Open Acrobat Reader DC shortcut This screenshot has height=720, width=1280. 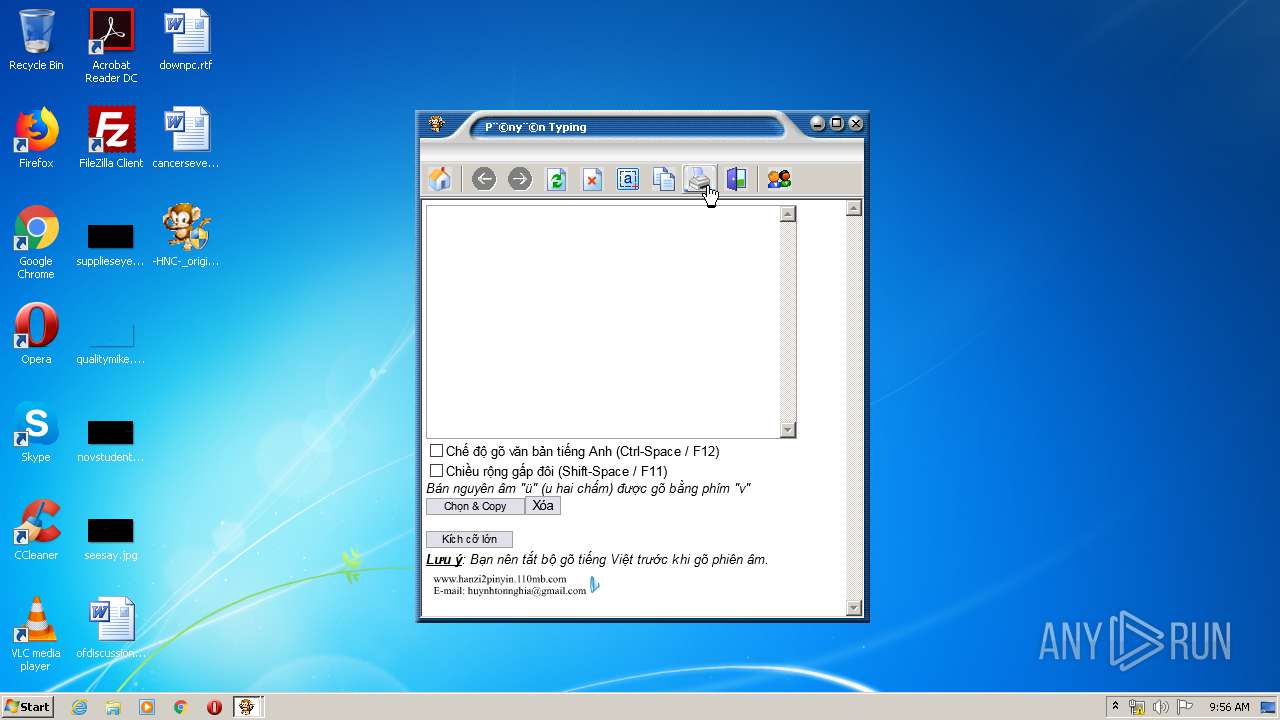[111, 46]
